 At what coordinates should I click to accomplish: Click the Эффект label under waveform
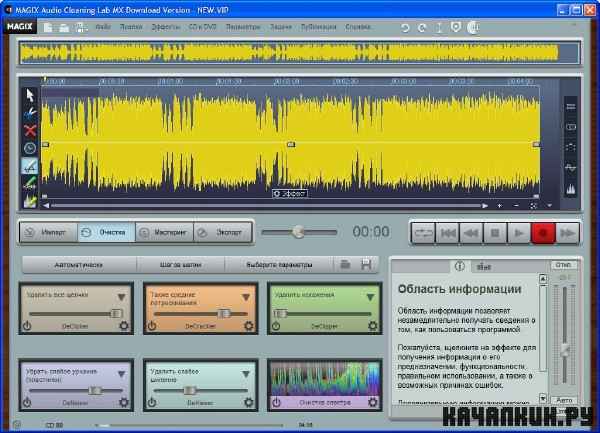tap(290, 194)
